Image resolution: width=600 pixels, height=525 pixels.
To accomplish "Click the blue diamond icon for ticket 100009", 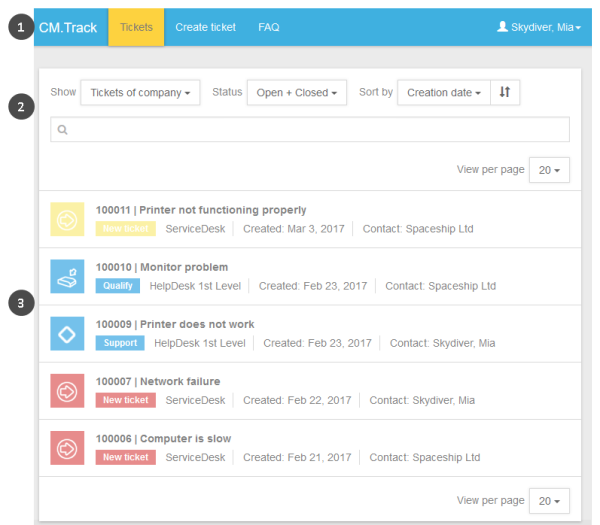I will pyautogui.click(x=67, y=333).
